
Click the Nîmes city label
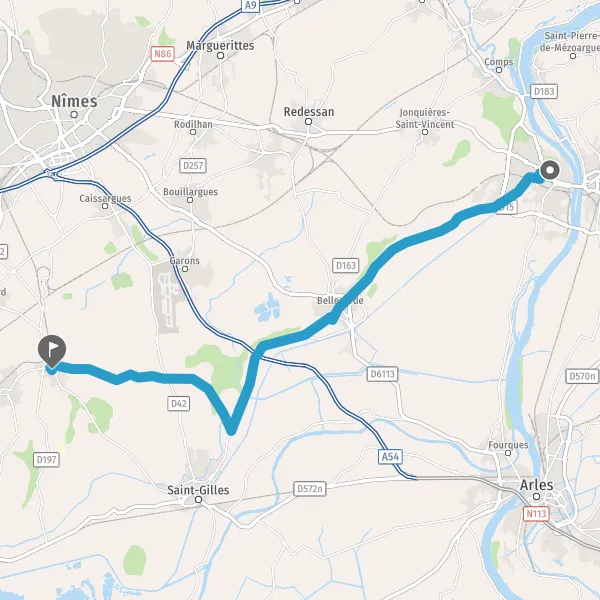click(74, 101)
